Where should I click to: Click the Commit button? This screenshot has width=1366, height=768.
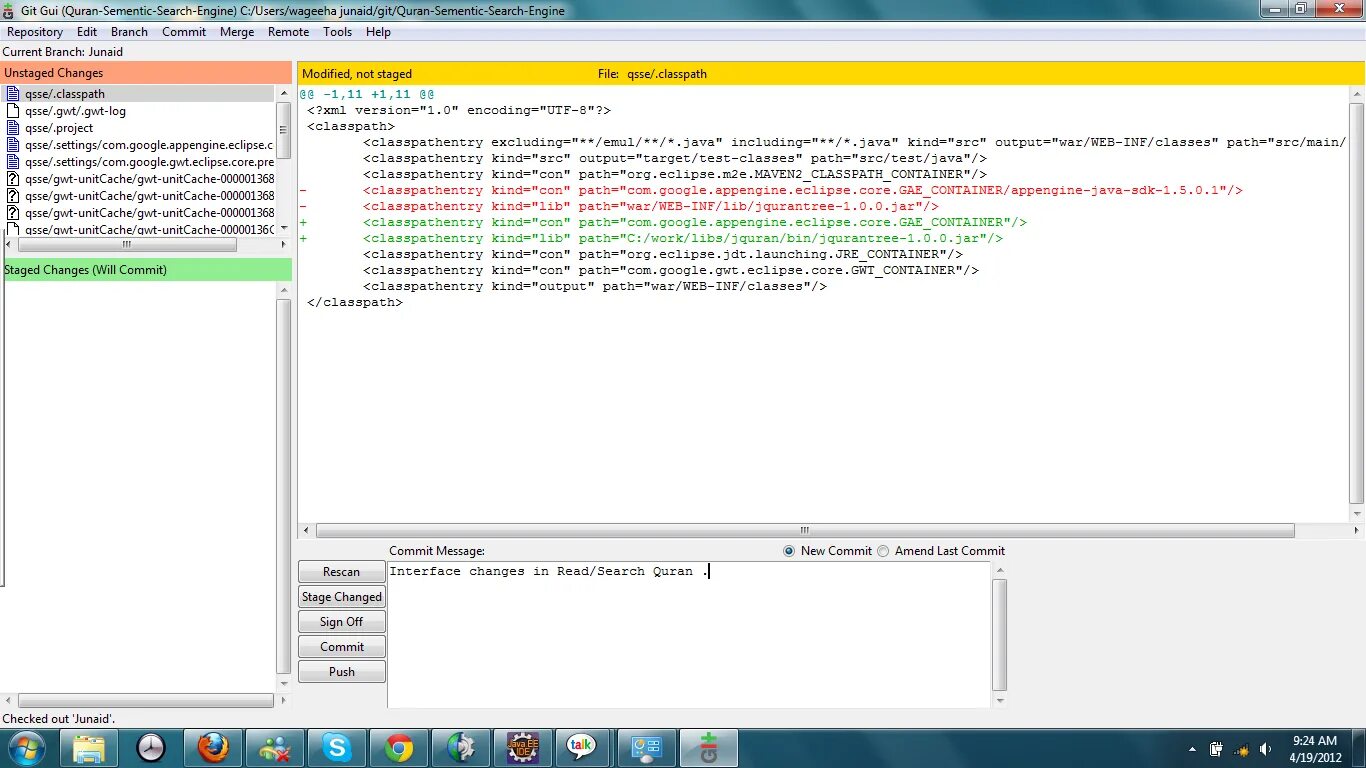(341, 647)
